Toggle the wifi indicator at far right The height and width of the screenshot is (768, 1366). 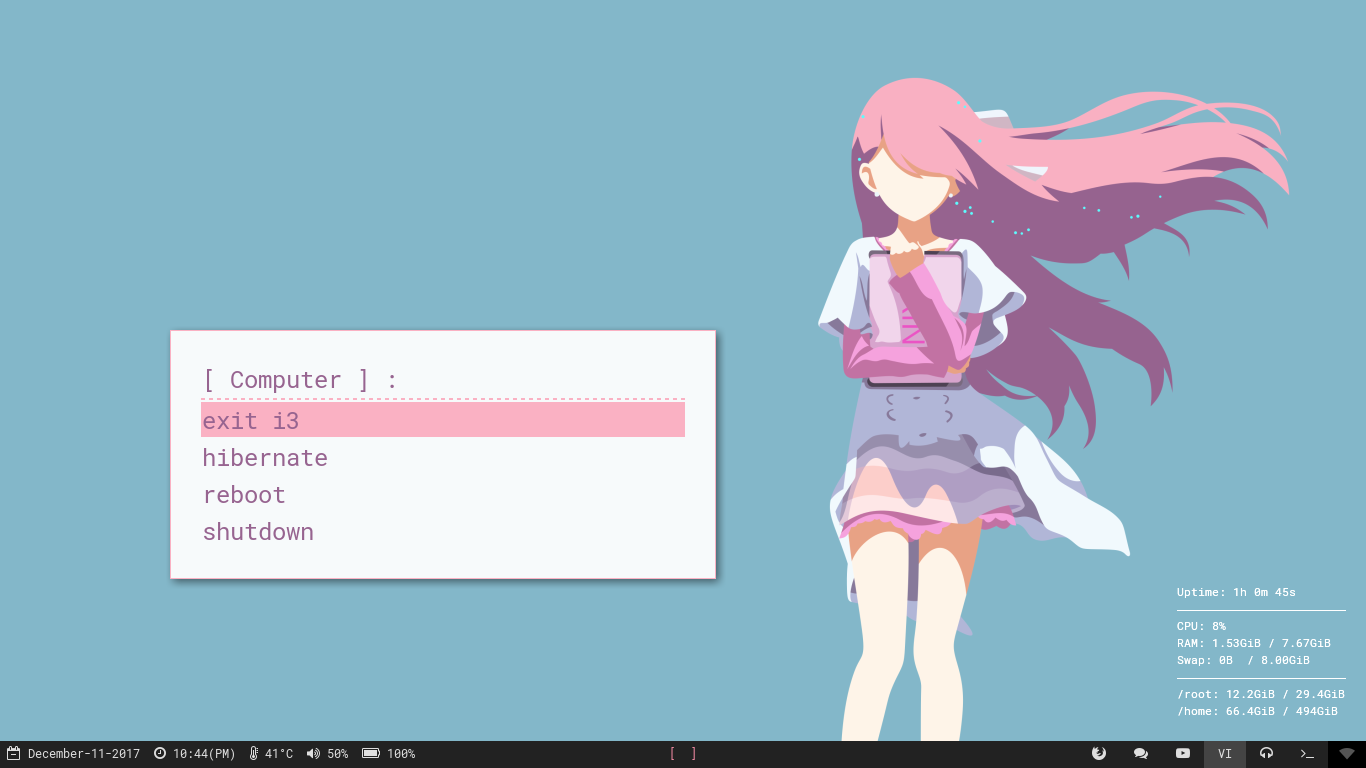tap(1347, 753)
